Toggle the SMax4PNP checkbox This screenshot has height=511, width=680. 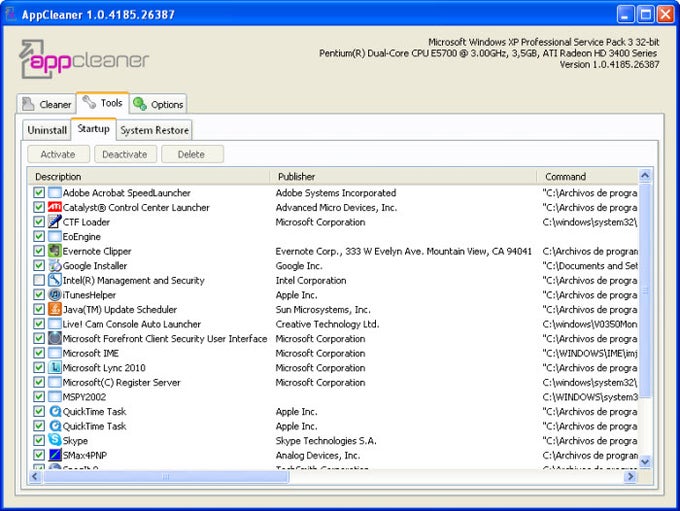click(x=39, y=455)
